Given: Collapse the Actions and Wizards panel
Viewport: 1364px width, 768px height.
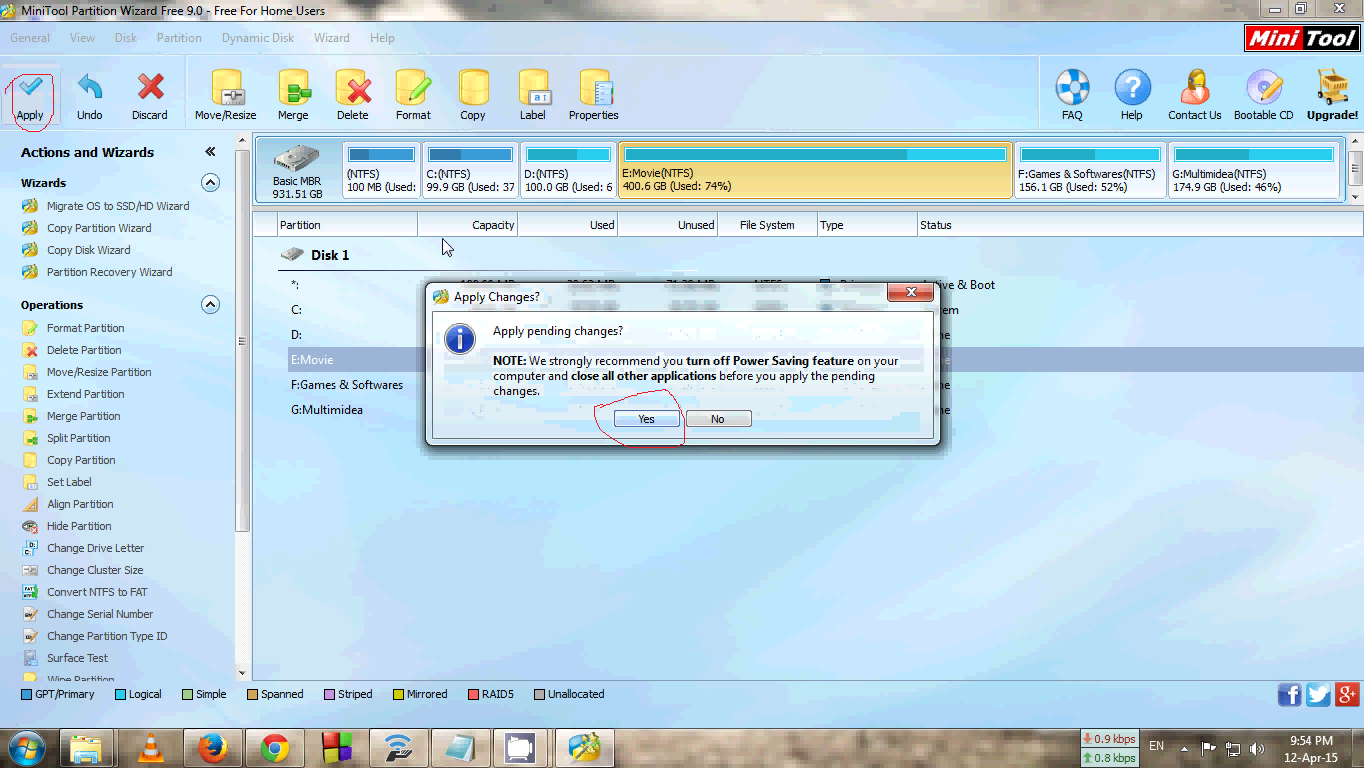Looking at the screenshot, I should tap(210, 152).
